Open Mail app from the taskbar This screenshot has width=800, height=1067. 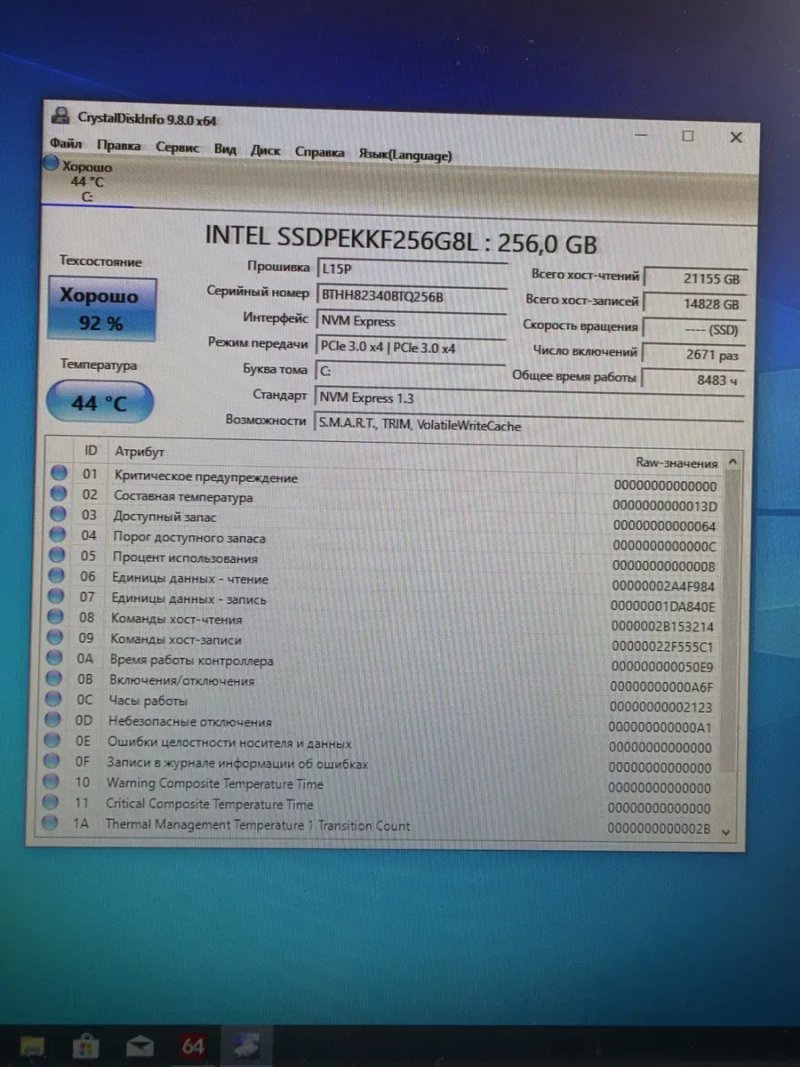click(139, 1046)
